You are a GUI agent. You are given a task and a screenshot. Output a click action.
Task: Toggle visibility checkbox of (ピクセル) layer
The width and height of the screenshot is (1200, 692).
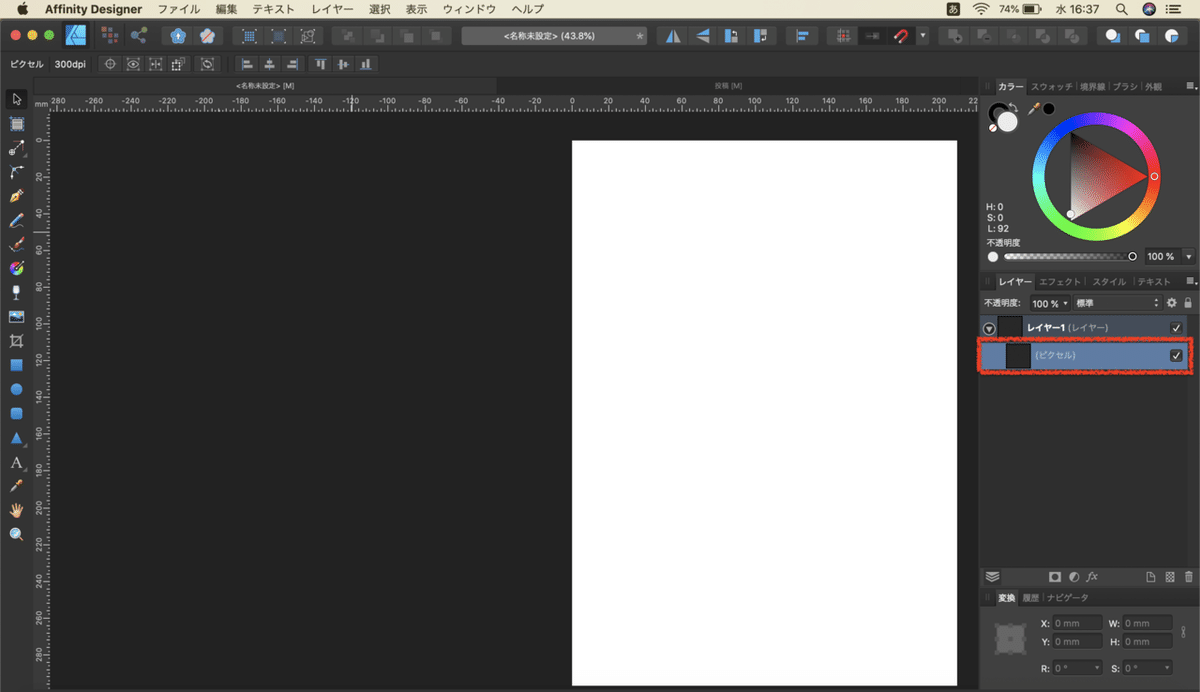1176,355
